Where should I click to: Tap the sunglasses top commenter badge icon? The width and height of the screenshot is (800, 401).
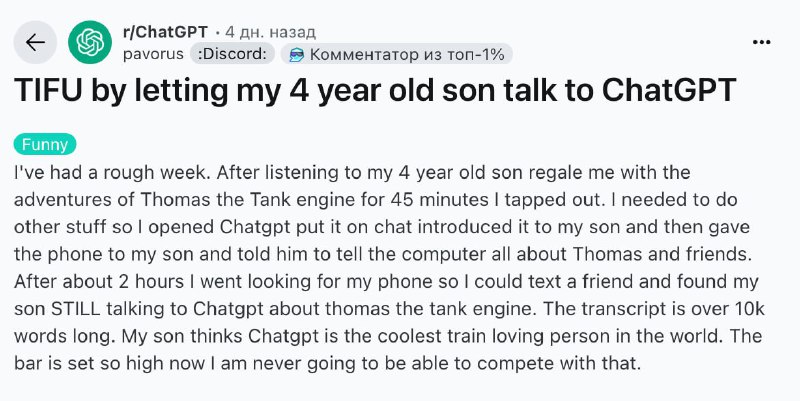pyautogui.click(x=296, y=54)
